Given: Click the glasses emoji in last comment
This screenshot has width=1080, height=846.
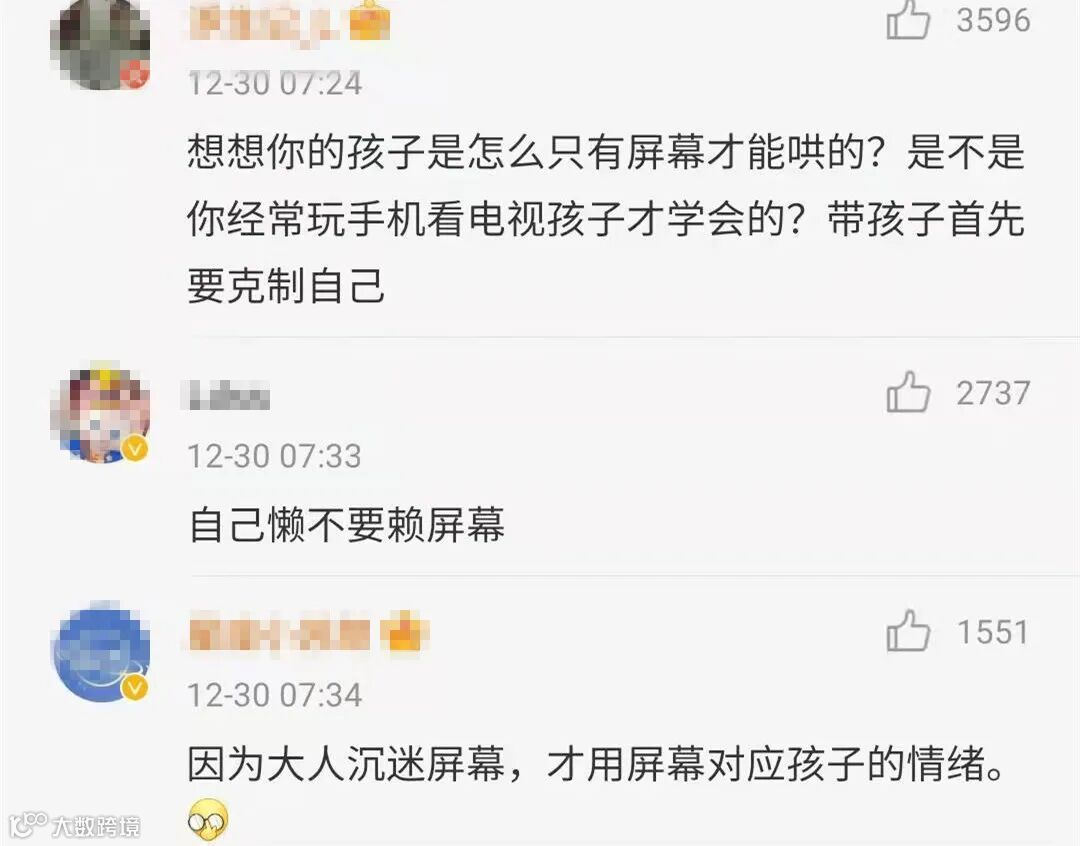Looking at the screenshot, I should 208,820.
